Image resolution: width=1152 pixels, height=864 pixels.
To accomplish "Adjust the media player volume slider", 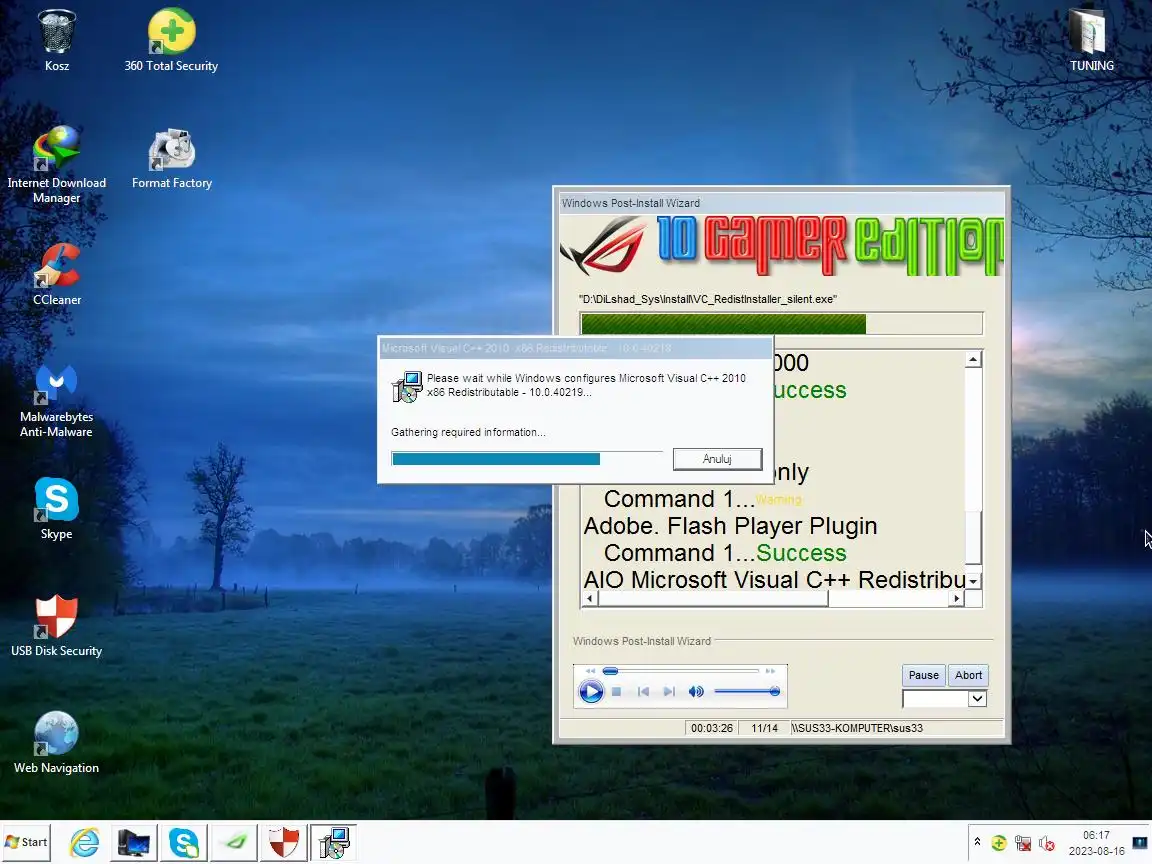I will pos(746,691).
